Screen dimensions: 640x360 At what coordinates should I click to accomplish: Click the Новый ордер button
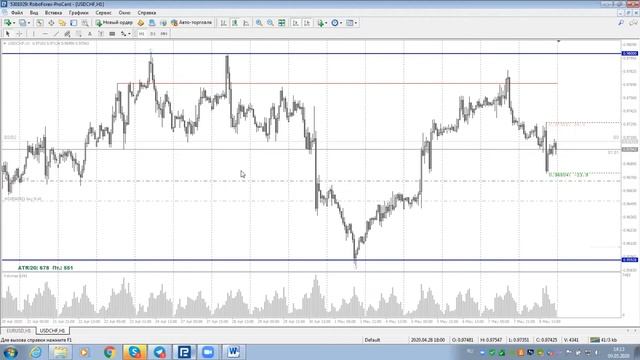pyautogui.click(x=114, y=23)
